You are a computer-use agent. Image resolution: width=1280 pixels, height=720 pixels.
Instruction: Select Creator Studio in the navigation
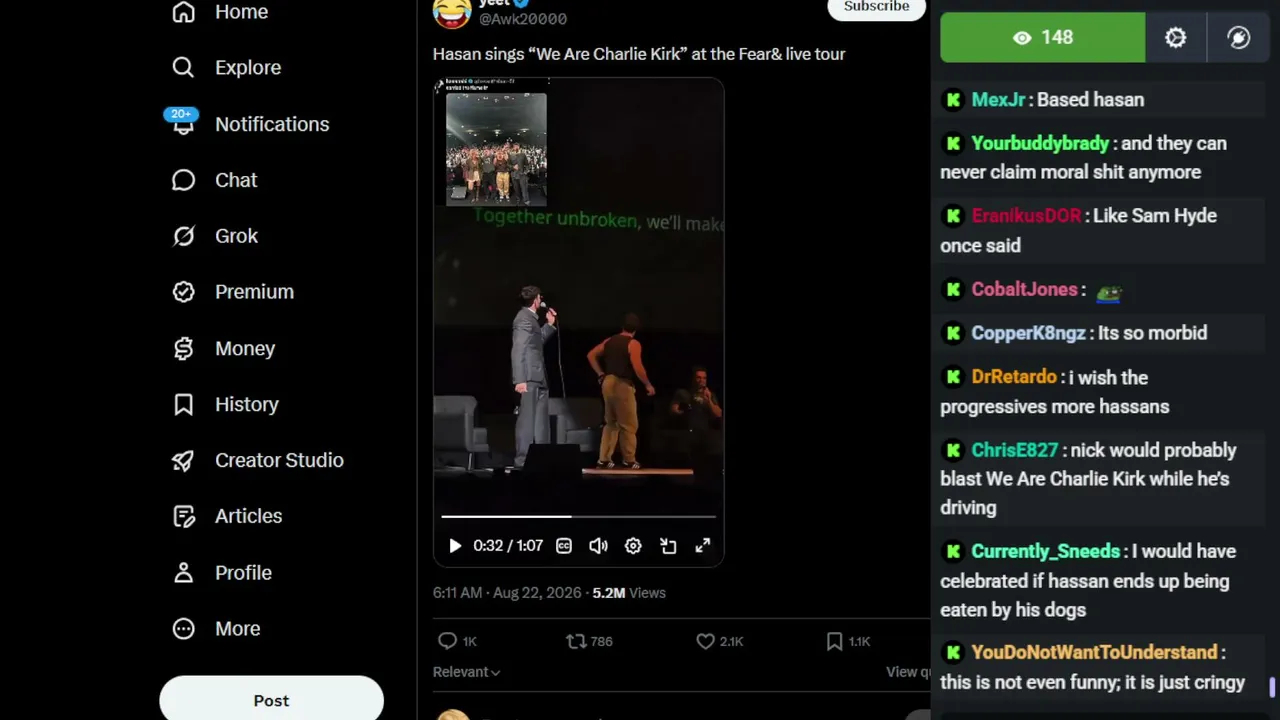tap(279, 460)
